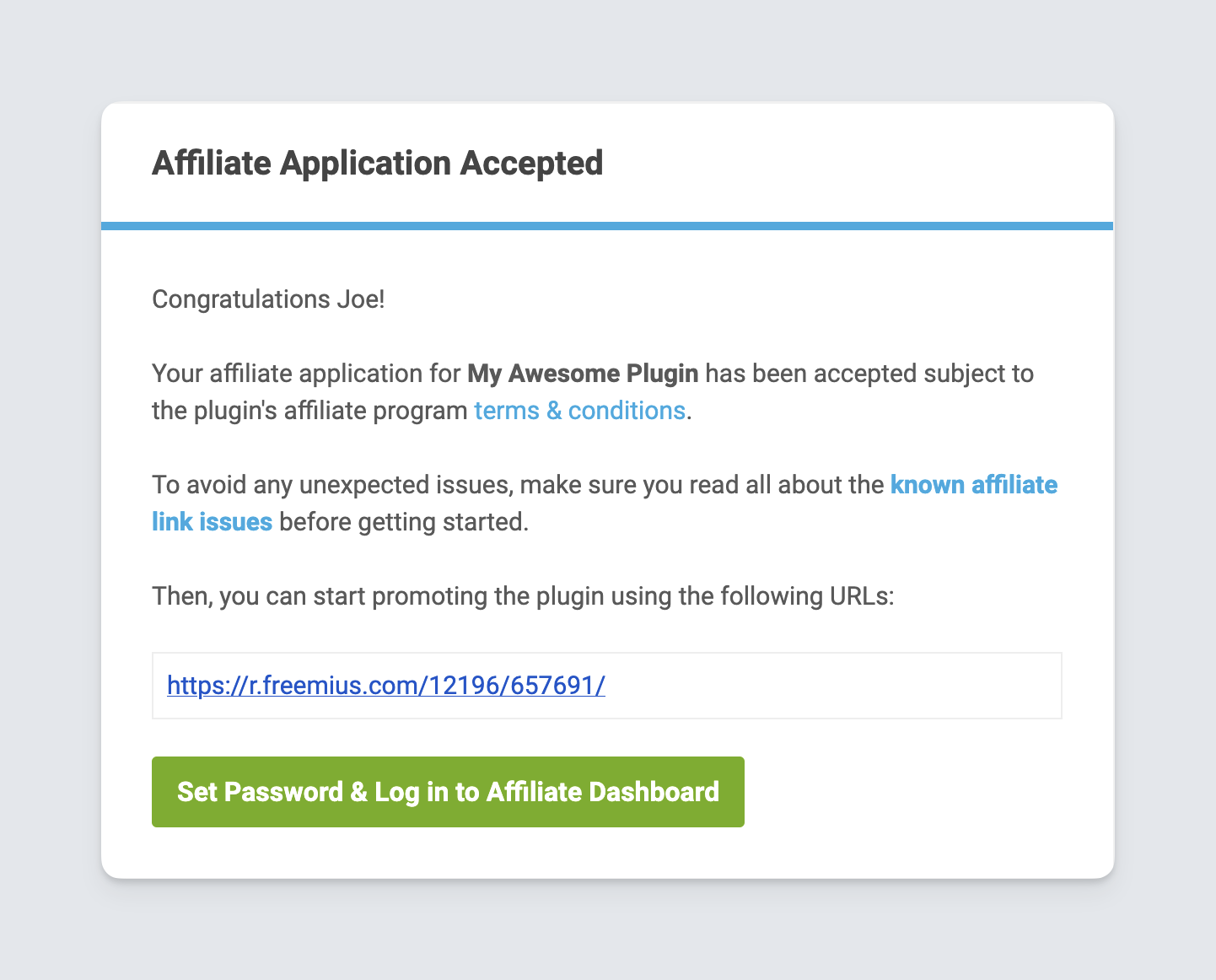Click the white header area beside the heading
This screenshot has width=1216, height=980.
(x=843, y=163)
